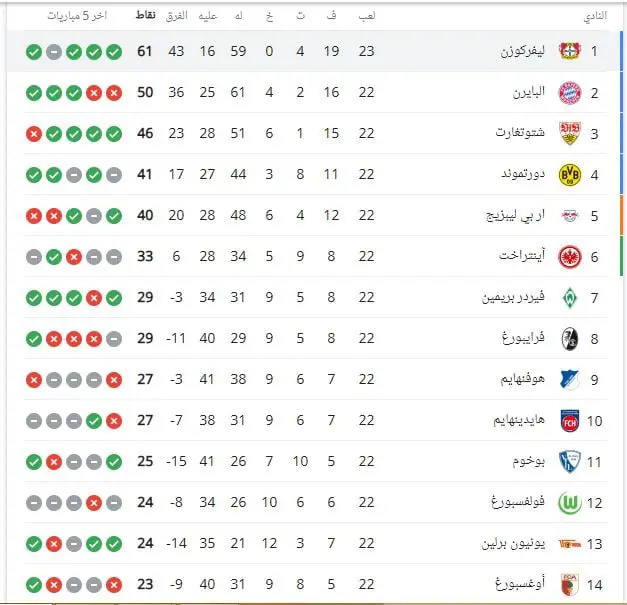Click the single red loss icon for Eintracht

point(74,257)
